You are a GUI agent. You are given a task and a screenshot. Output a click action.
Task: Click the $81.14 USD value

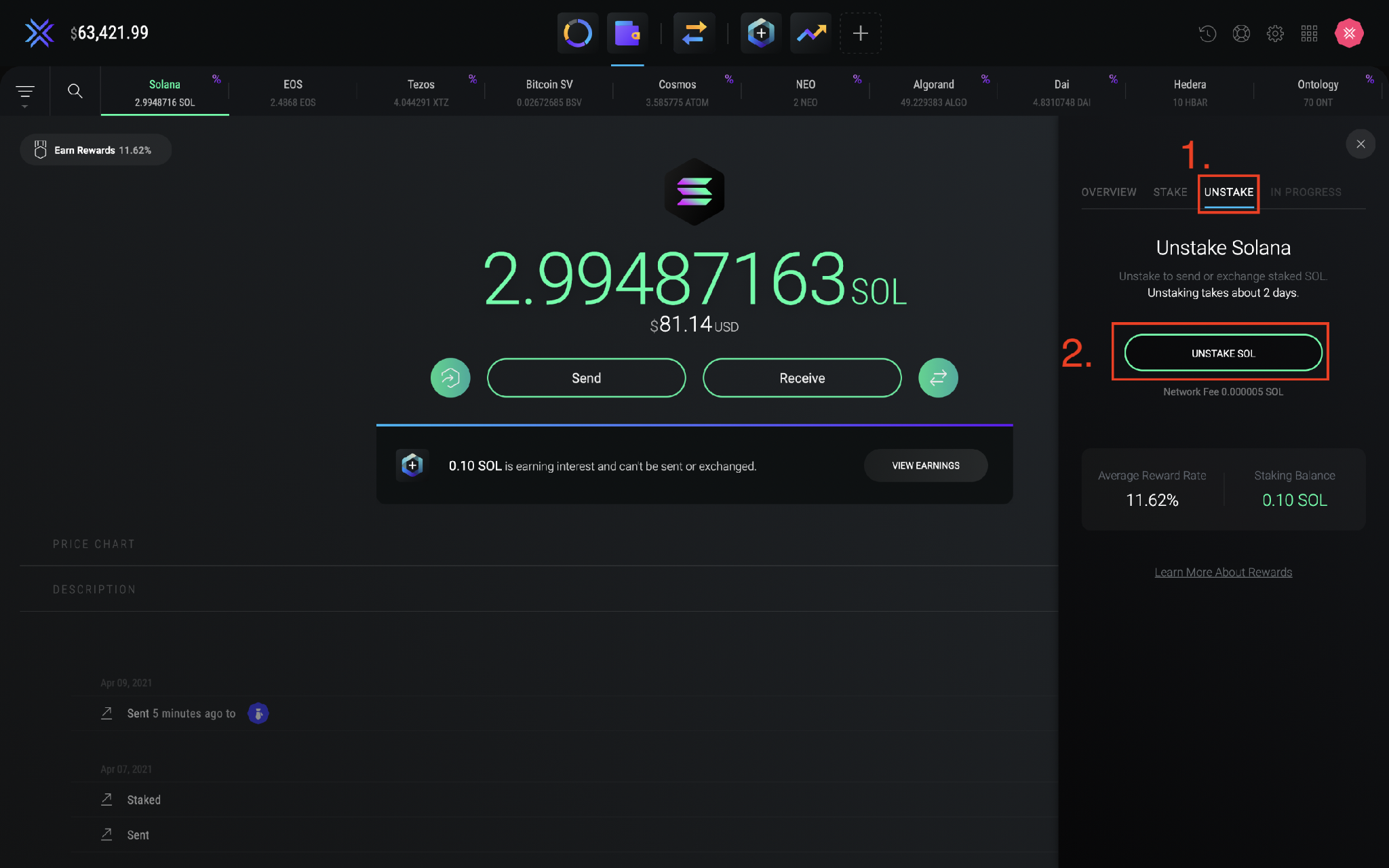tap(694, 325)
